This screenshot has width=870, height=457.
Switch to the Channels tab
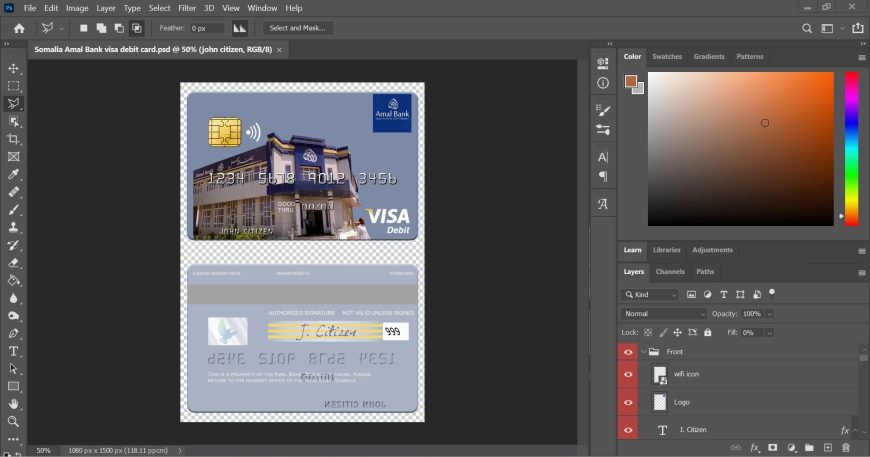[x=670, y=272]
